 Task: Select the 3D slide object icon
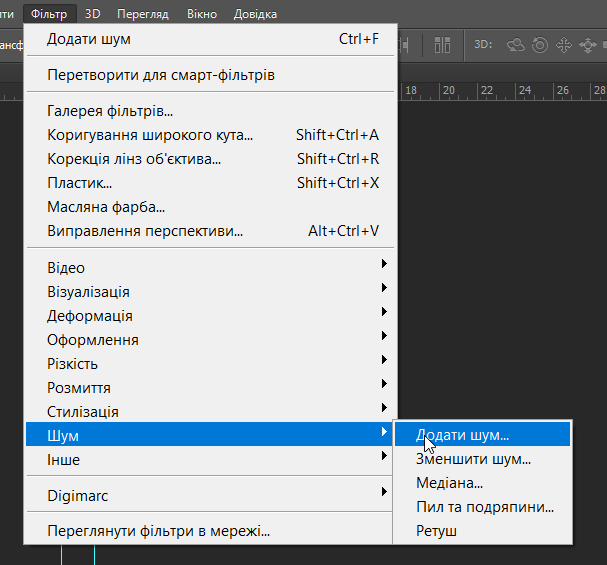(x=586, y=45)
